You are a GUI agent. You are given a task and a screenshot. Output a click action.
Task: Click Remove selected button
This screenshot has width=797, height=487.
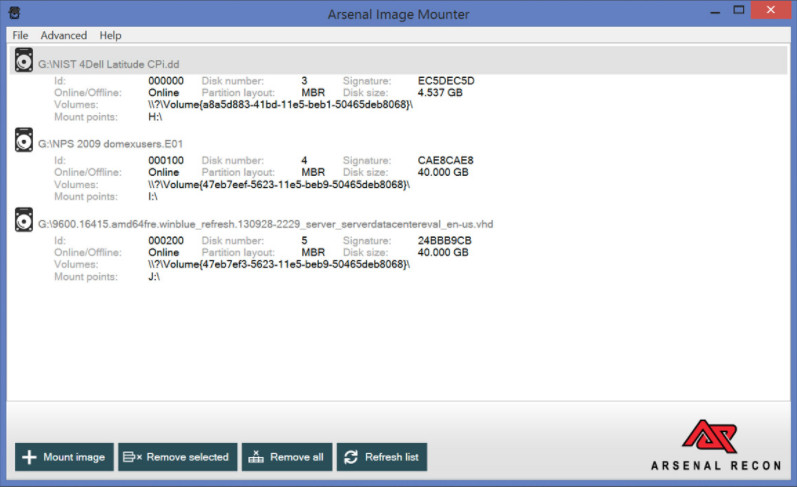[x=177, y=457]
